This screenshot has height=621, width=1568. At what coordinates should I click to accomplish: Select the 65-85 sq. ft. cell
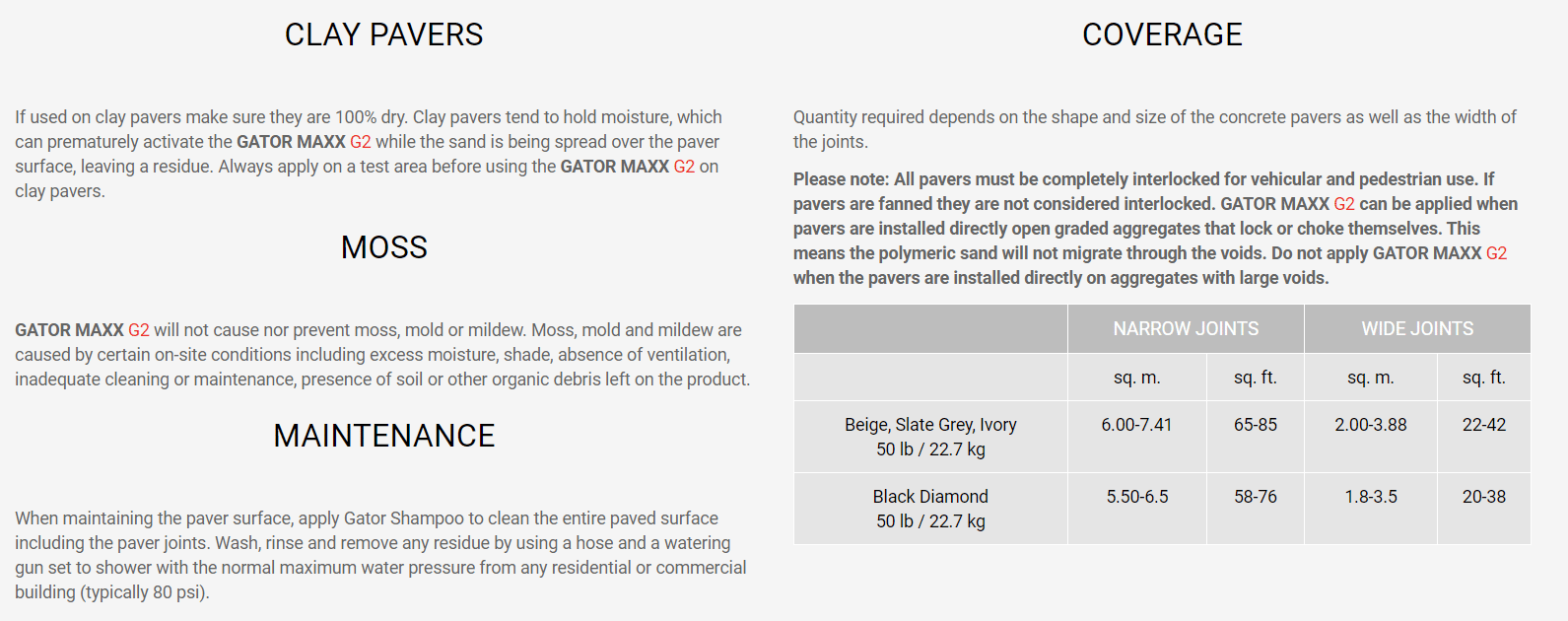[x=1255, y=425]
